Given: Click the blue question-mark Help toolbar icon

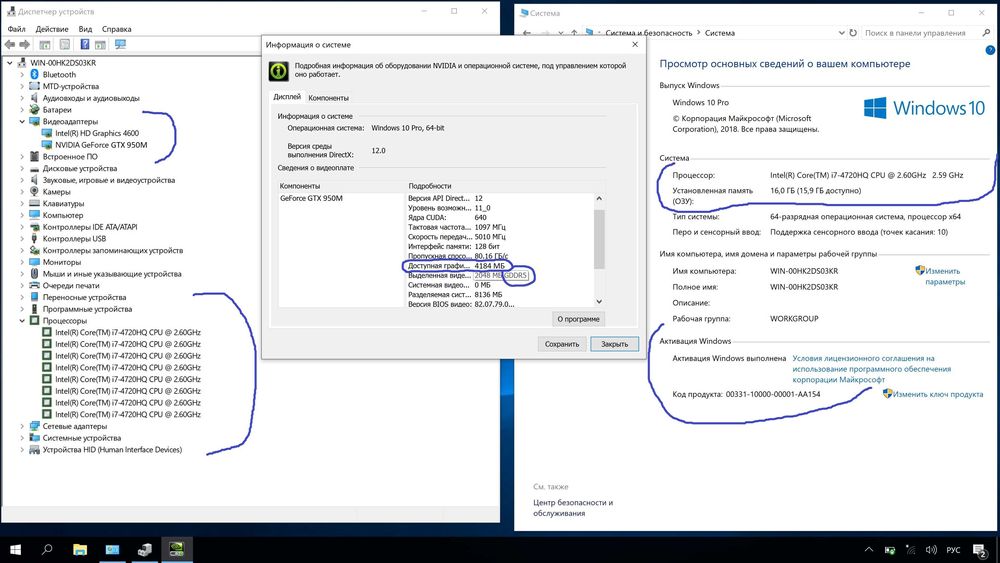Looking at the screenshot, I should coord(84,45).
